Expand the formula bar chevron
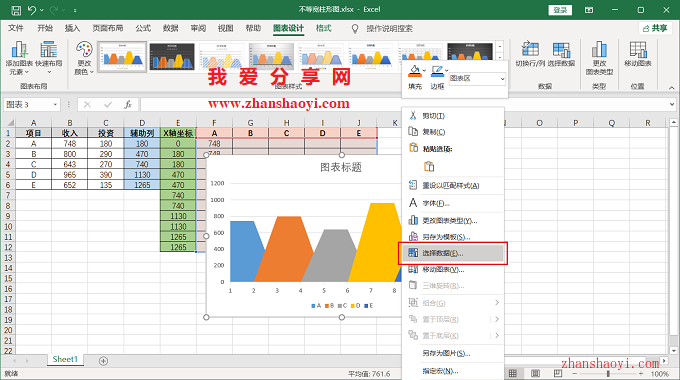This screenshot has height=380, width=680. click(x=672, y=105)
